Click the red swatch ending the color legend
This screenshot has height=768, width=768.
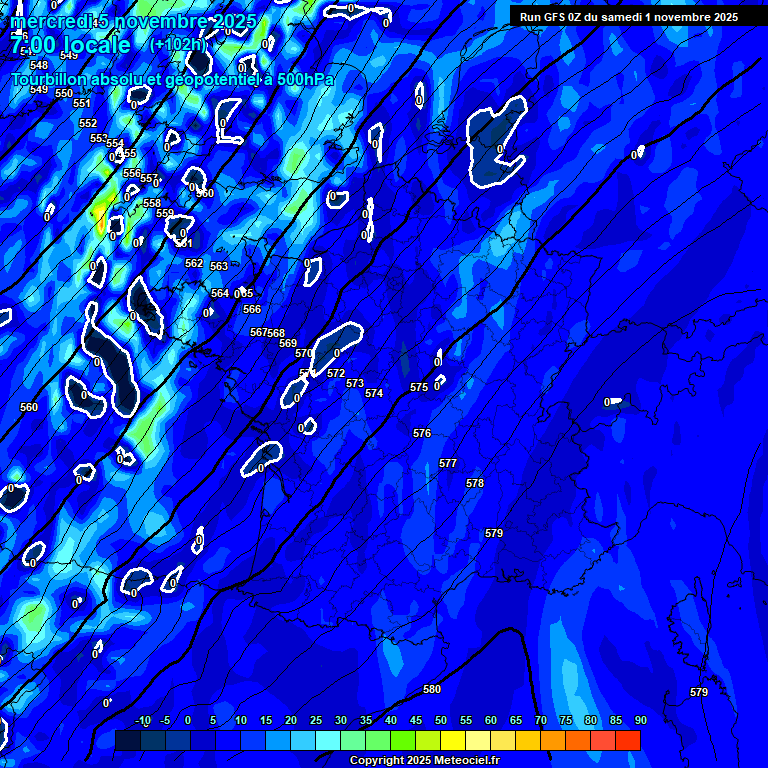[x=628, y=740]
